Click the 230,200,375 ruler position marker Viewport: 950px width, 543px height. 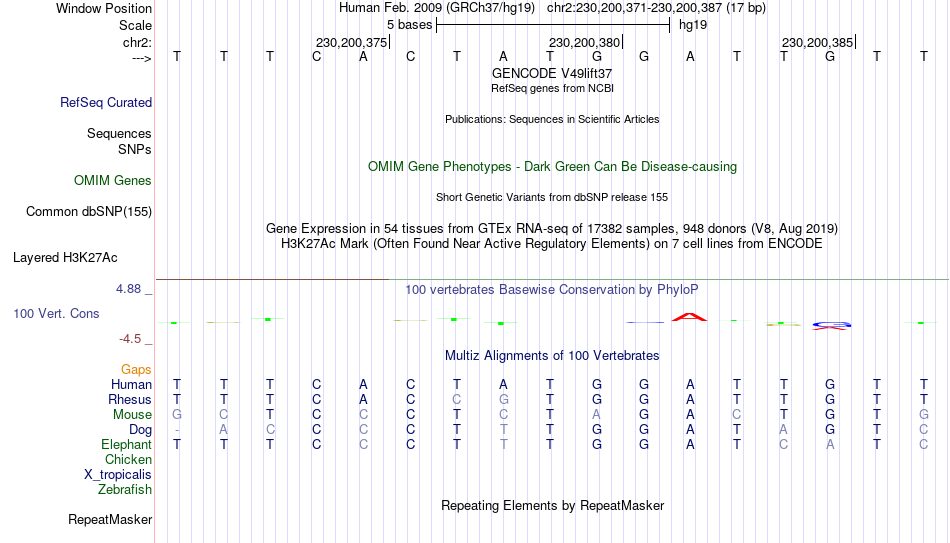click(351, 42)
